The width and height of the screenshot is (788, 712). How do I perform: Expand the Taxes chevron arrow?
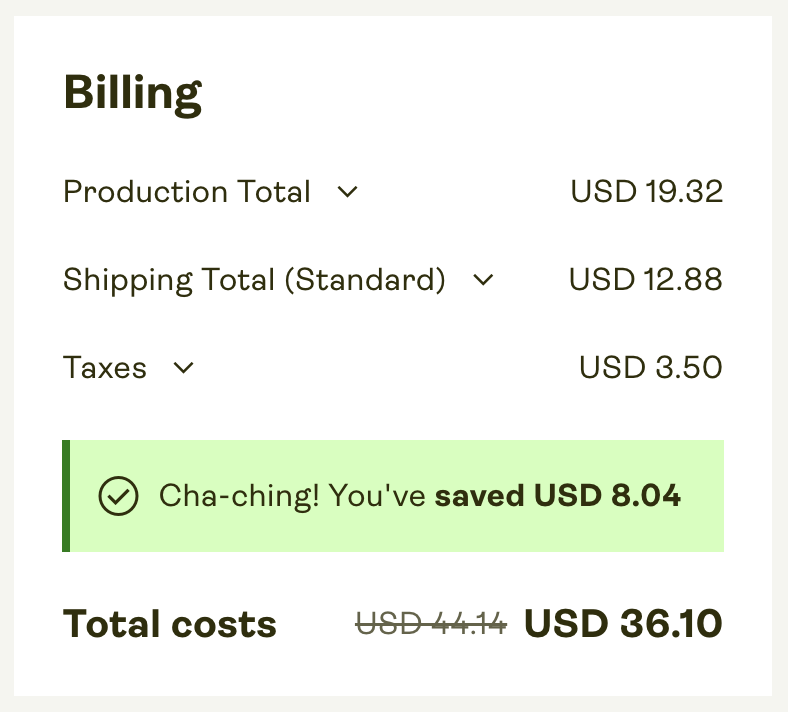[x=183, y=368]
